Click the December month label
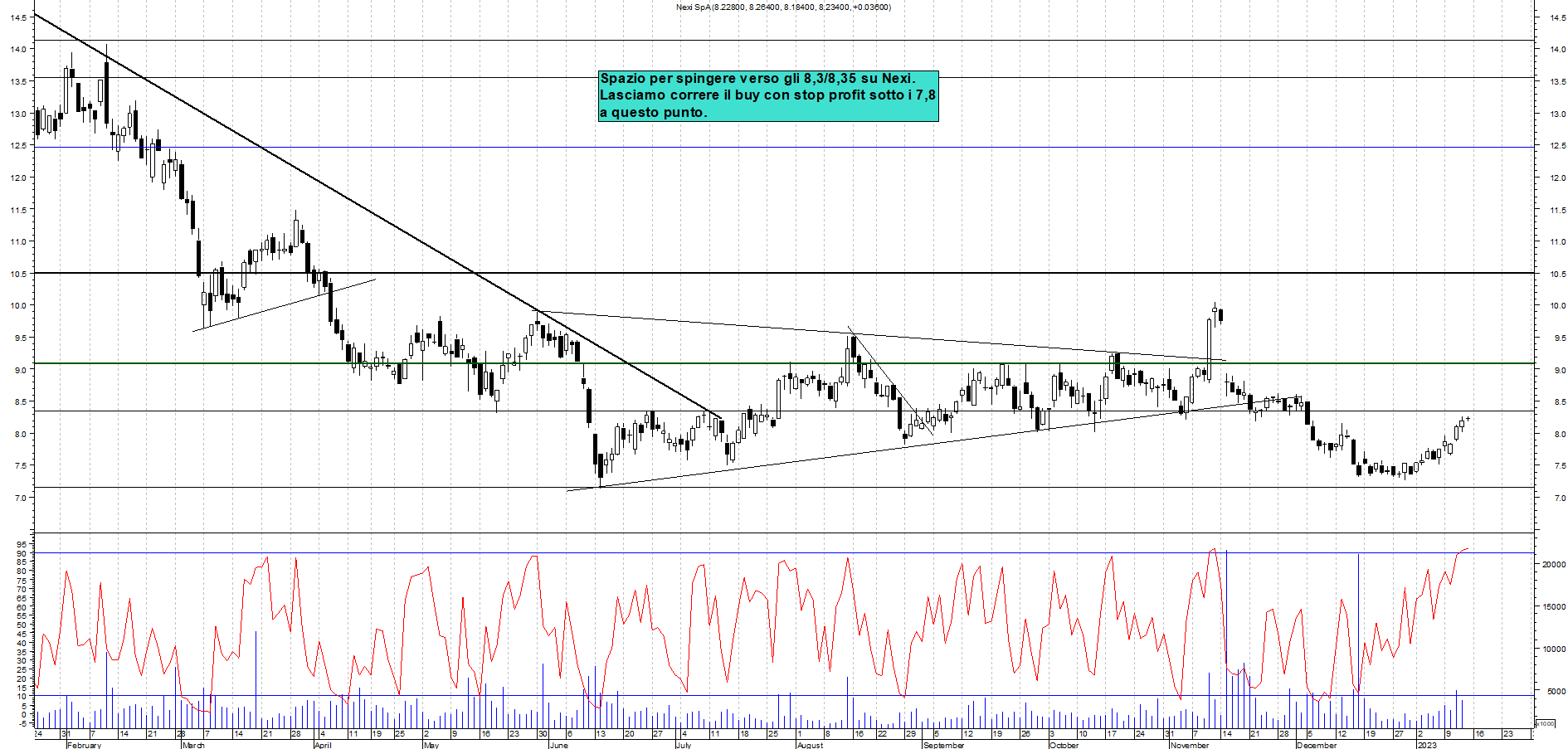The width and height of the screenshot is (1568, 749). pos(1317,745)
